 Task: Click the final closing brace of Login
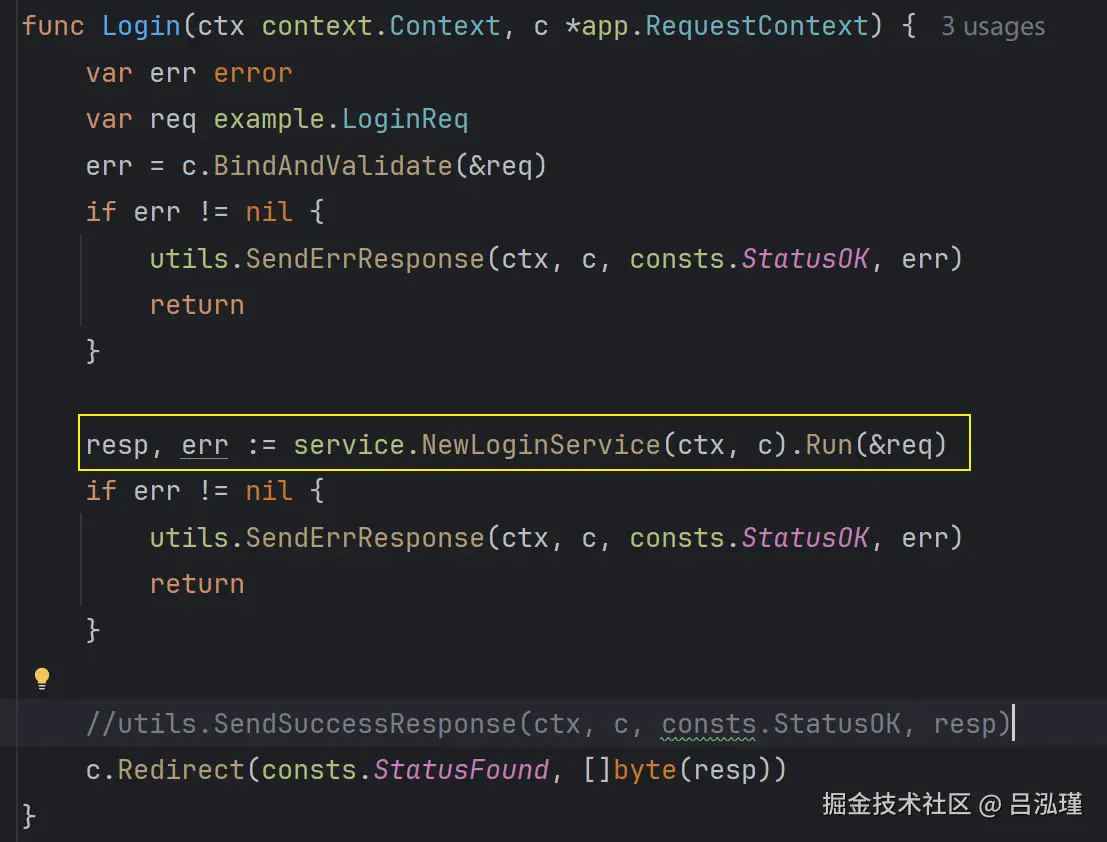coord(29,816)
